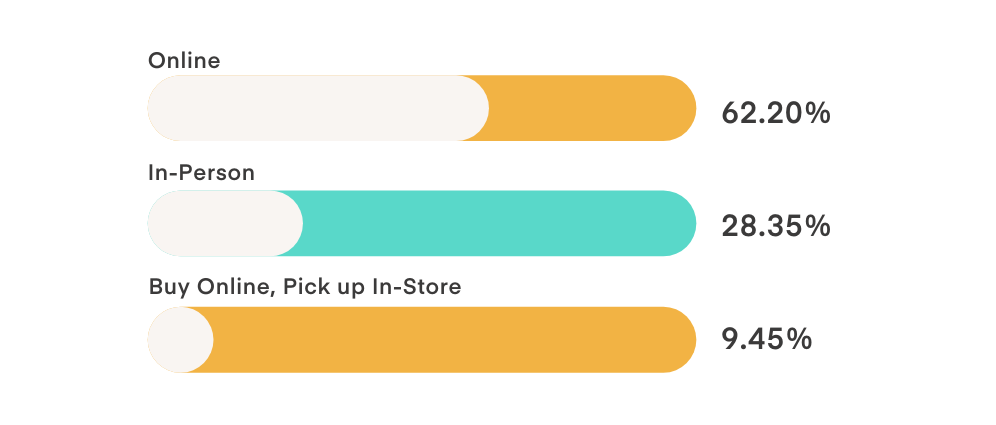
Task: Click the 9.45% percentage value
Action: (766, 340)
